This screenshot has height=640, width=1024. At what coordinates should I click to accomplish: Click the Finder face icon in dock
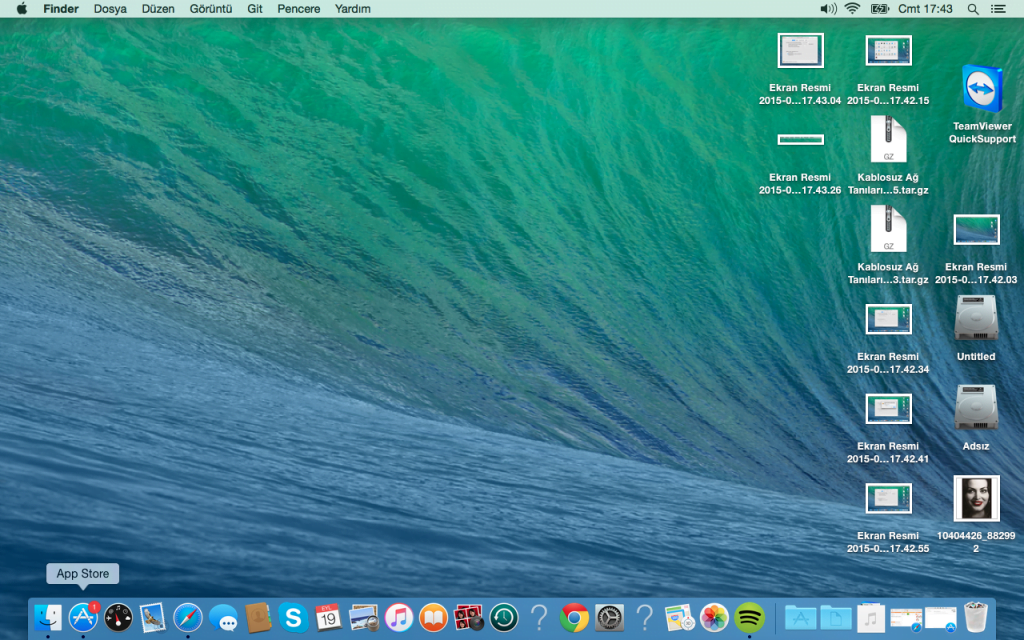tap(47, 617)
